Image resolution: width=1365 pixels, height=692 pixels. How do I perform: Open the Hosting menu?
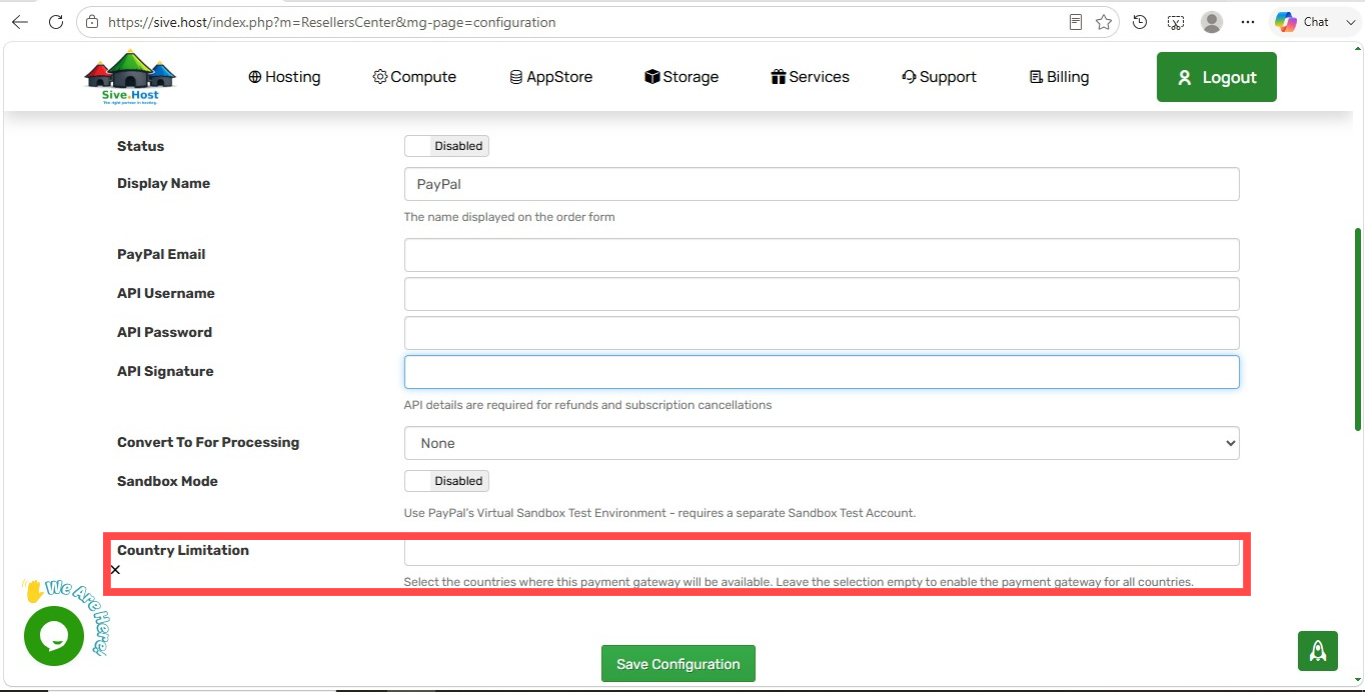click(x=285, y=77)
